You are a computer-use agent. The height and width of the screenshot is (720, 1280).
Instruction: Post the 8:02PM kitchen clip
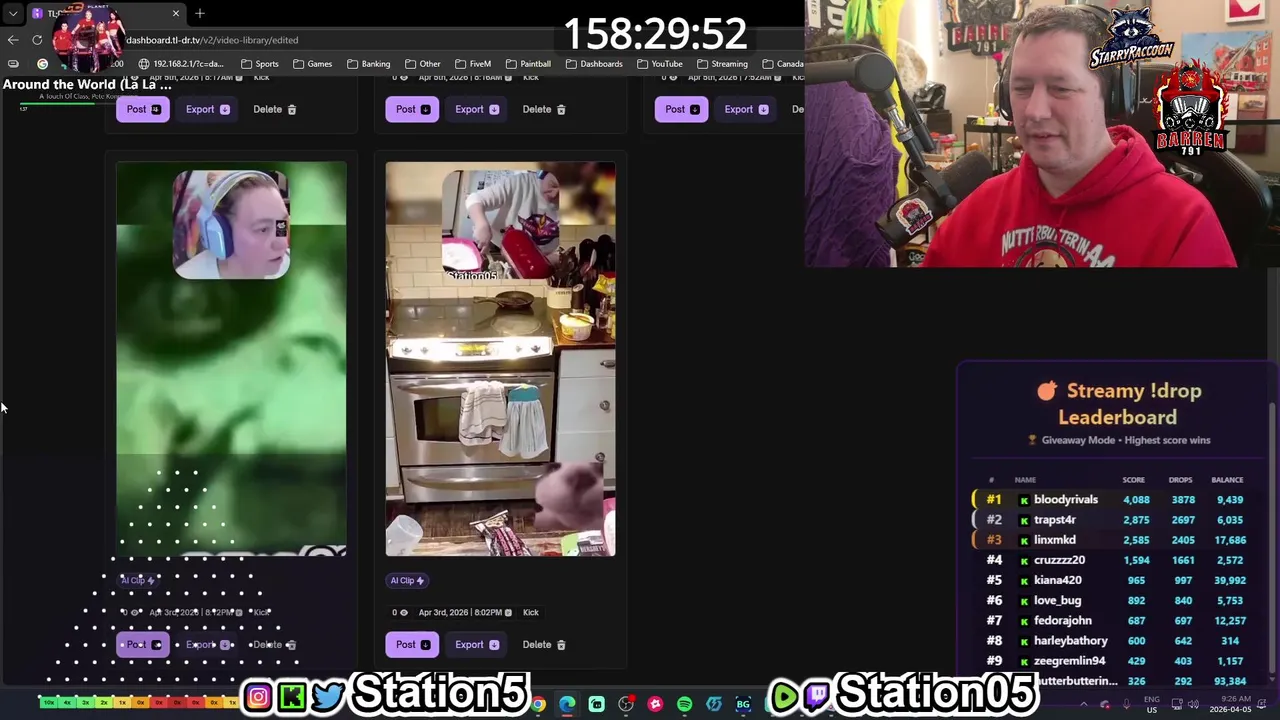(412, 644)
